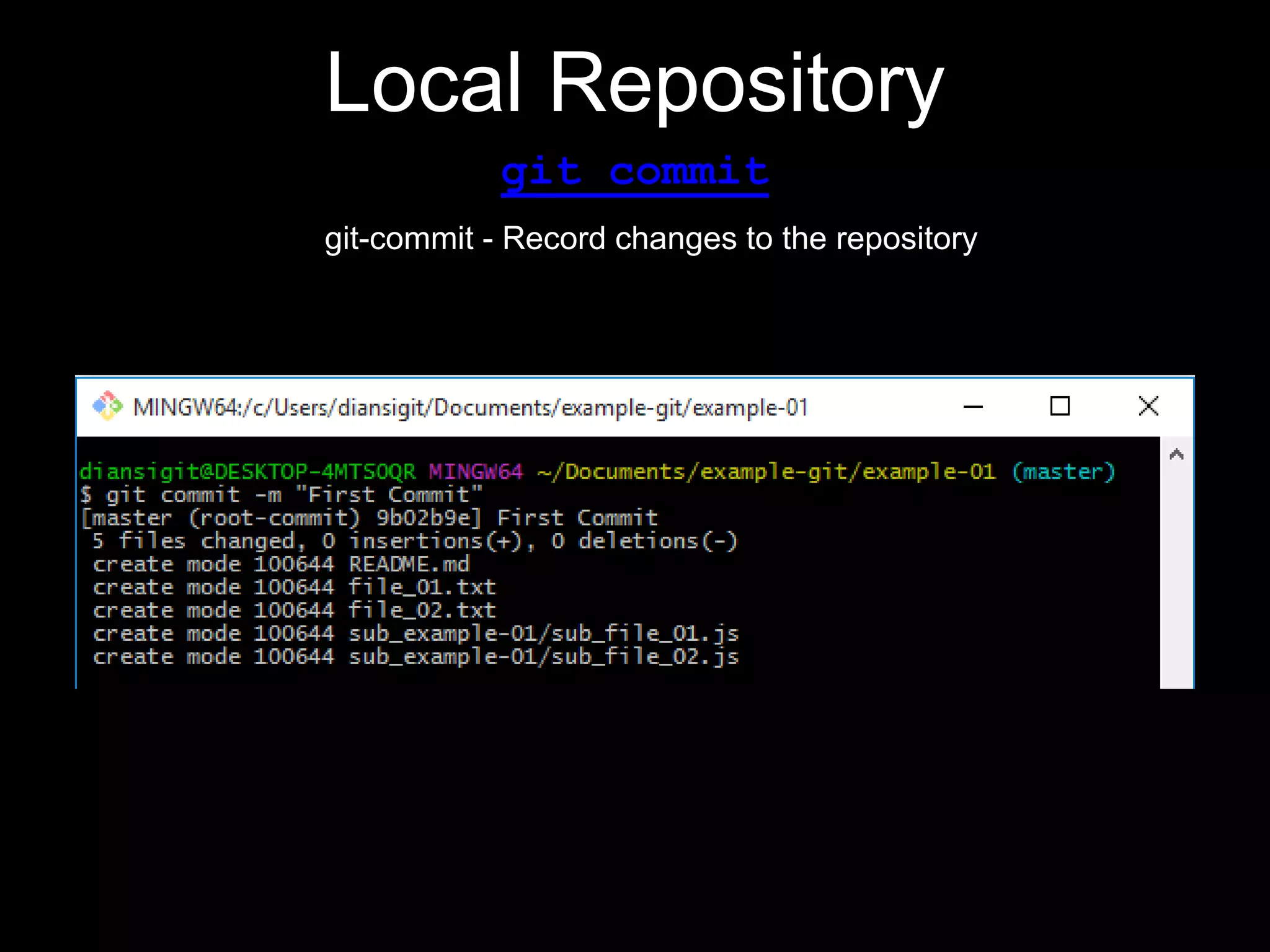Click the MINGW64 window title path text

pyautogui.click(x=470, y=408)
